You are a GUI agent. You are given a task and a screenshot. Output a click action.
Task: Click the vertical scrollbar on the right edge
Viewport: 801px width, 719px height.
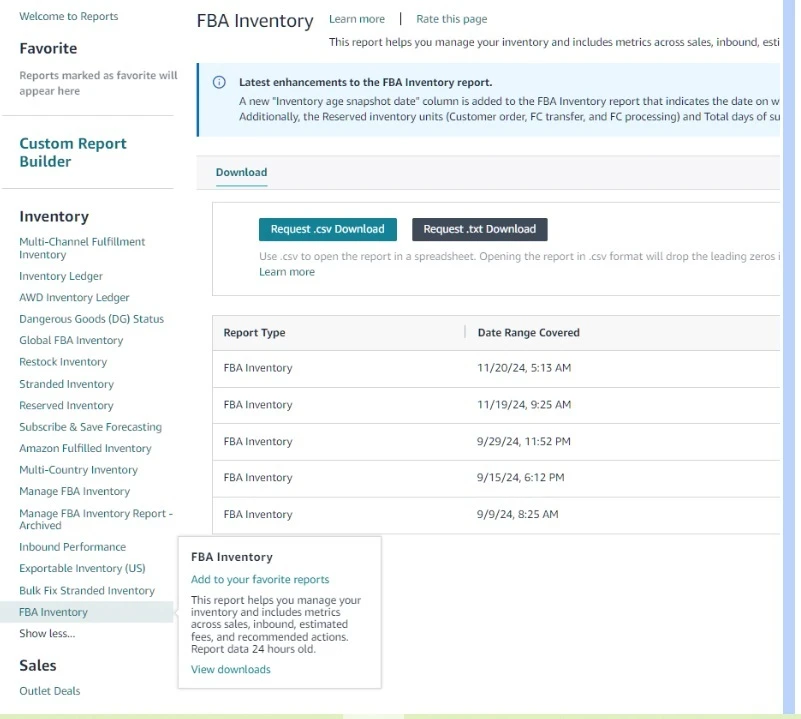[789, 356]
